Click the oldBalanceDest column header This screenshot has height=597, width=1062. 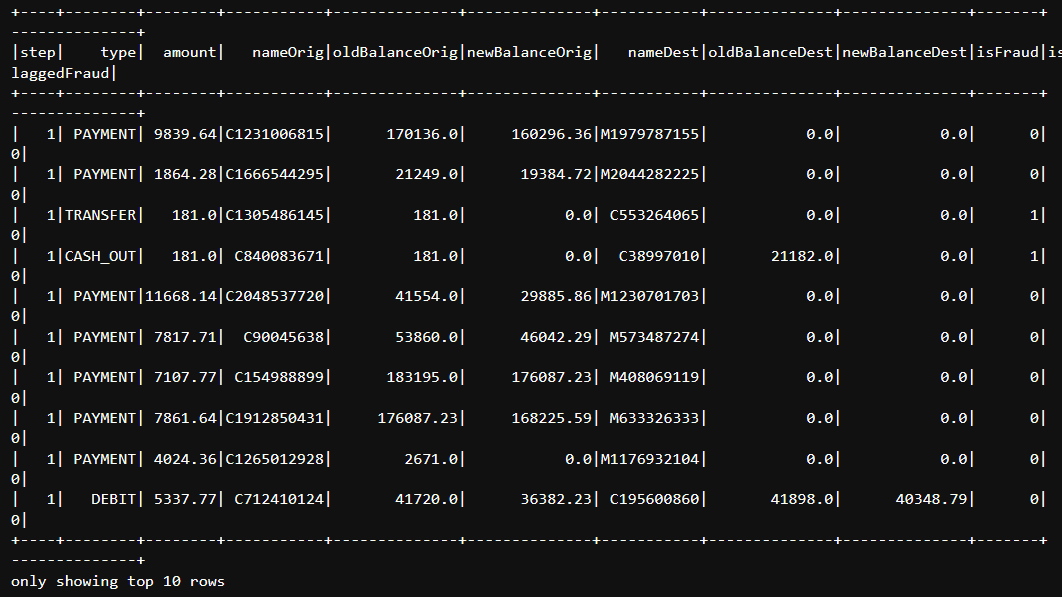coord(770,52)
